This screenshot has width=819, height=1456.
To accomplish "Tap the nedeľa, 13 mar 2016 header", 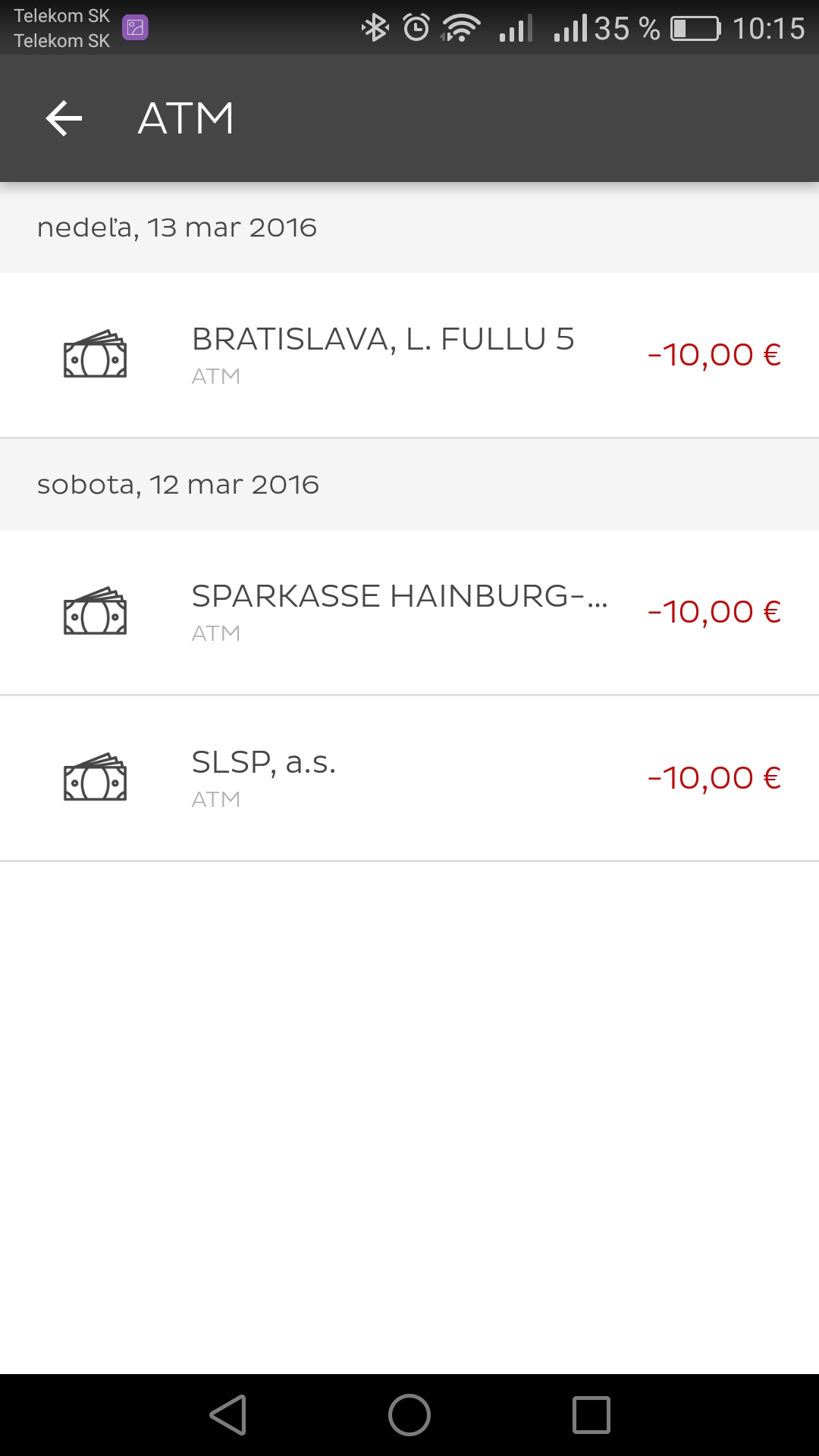I will point(177,227).
